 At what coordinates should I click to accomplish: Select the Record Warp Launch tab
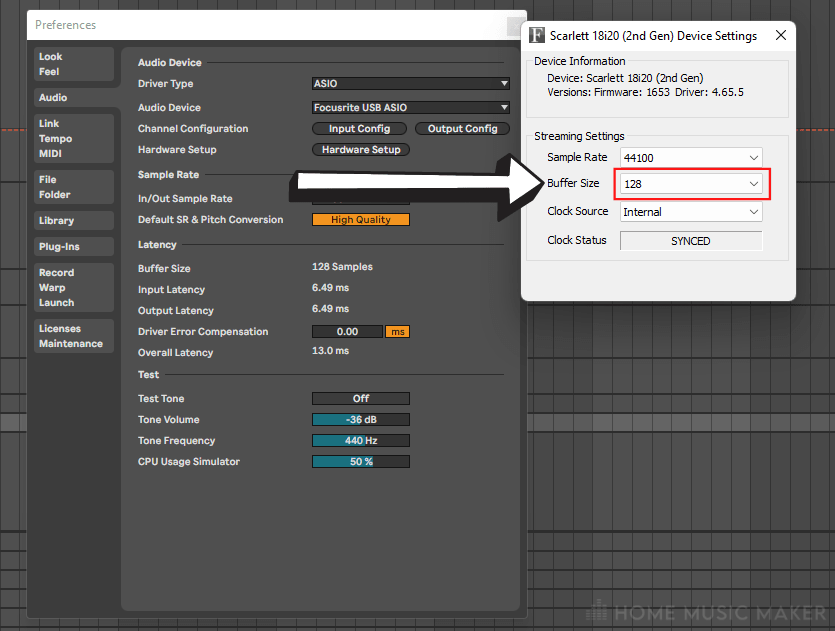[73, 288]
